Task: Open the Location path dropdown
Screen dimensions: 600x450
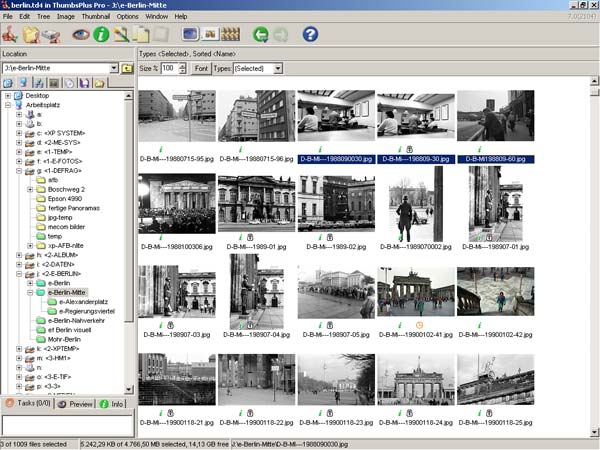Action: (112, 68)
